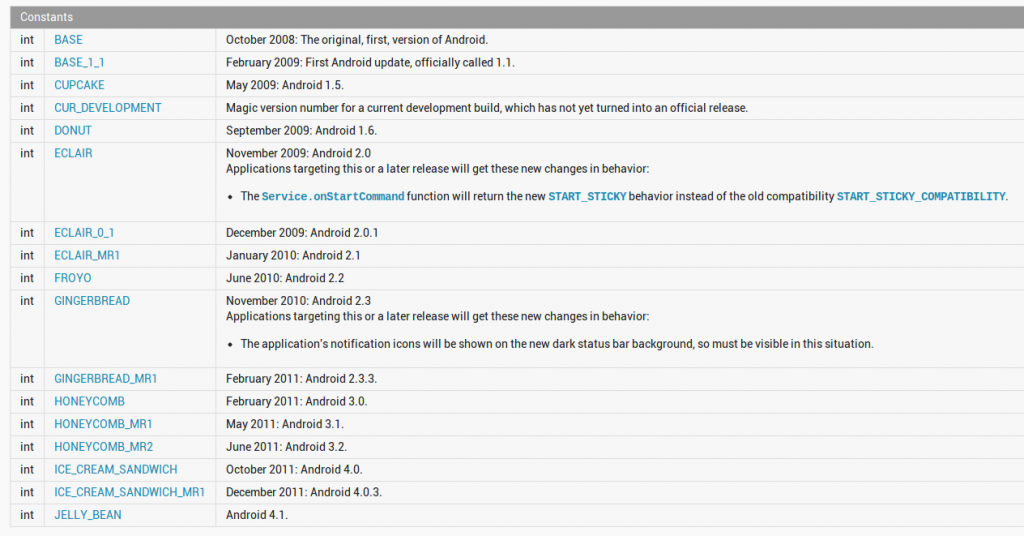Viewport: 1024px width, 536px height.
Task: Select text 'May 2009: Android 1.5.'
Action: pyautogui.click(x=285, y=85)
